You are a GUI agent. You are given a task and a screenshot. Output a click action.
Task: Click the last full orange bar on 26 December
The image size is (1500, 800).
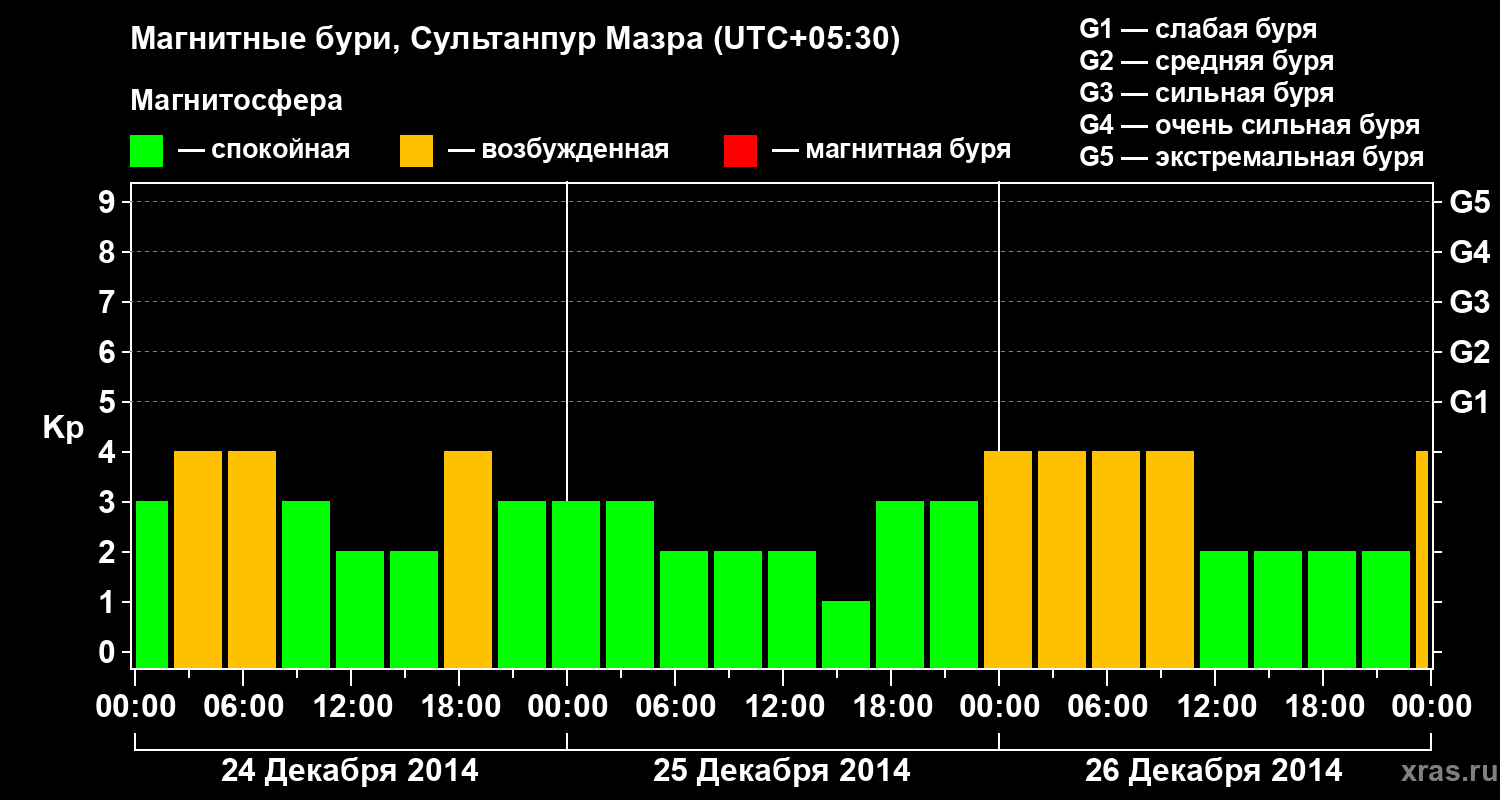(1170, 559)
